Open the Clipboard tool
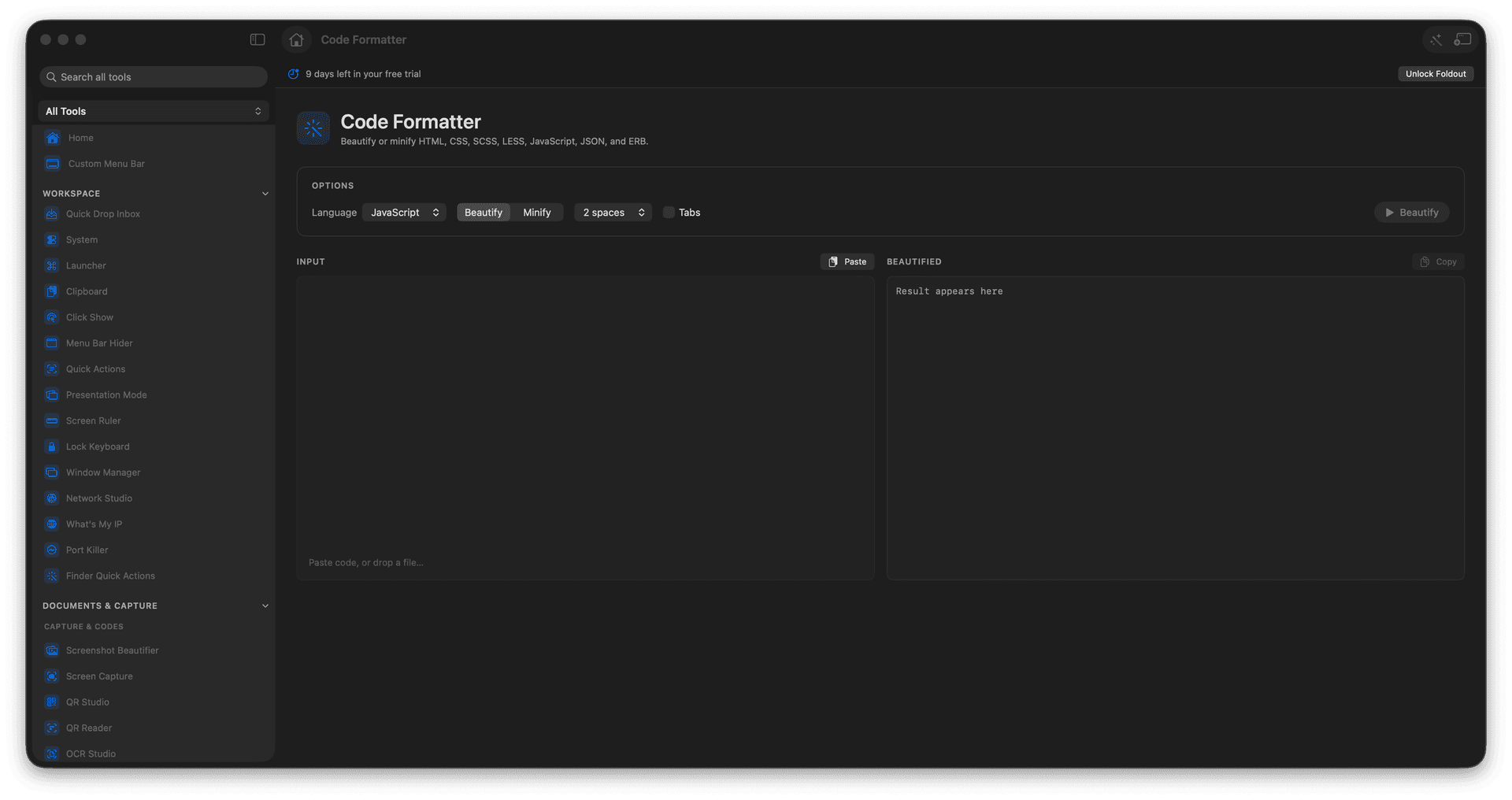 (x=154, y=291)
